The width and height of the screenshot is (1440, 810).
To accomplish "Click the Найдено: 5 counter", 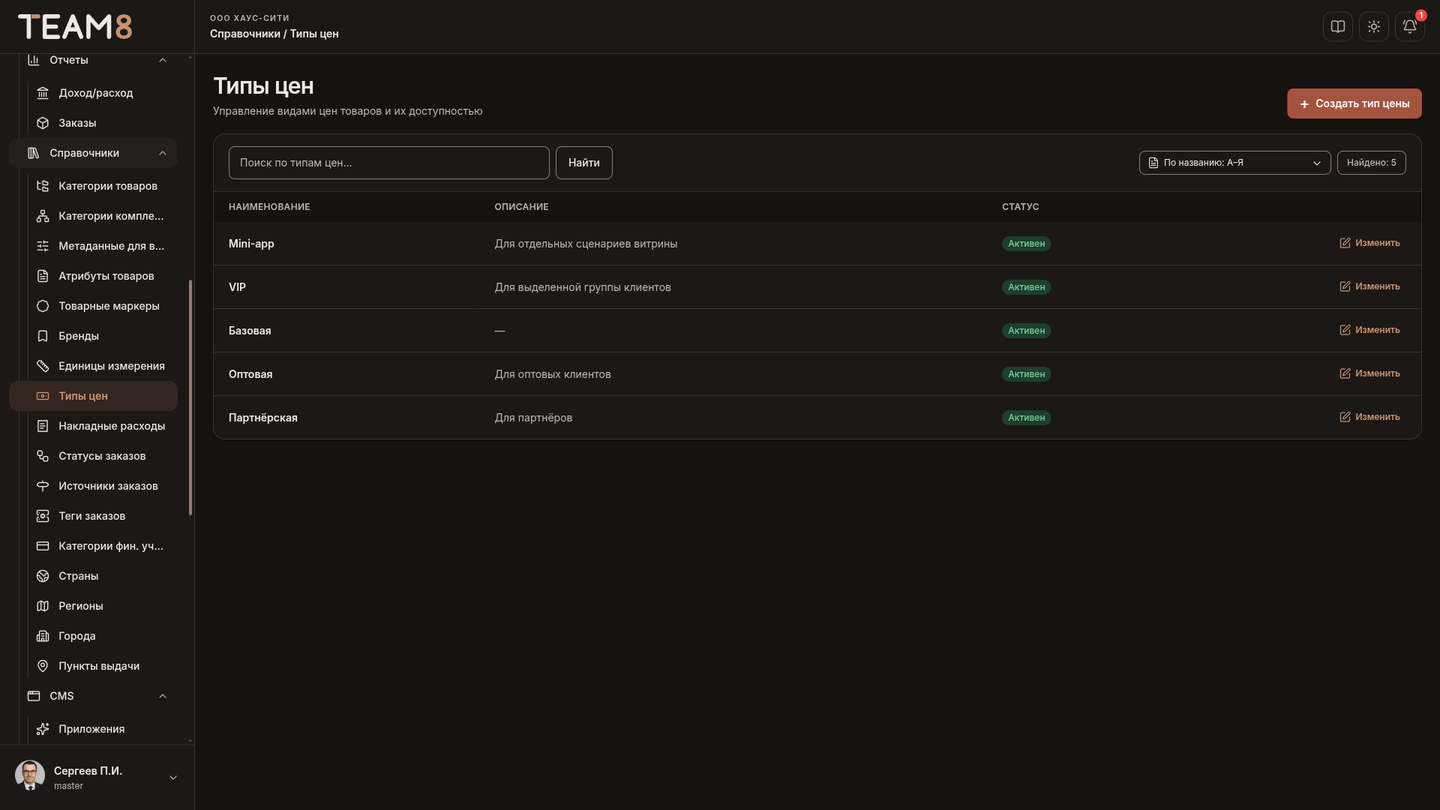I will [x=1372, y=163].
